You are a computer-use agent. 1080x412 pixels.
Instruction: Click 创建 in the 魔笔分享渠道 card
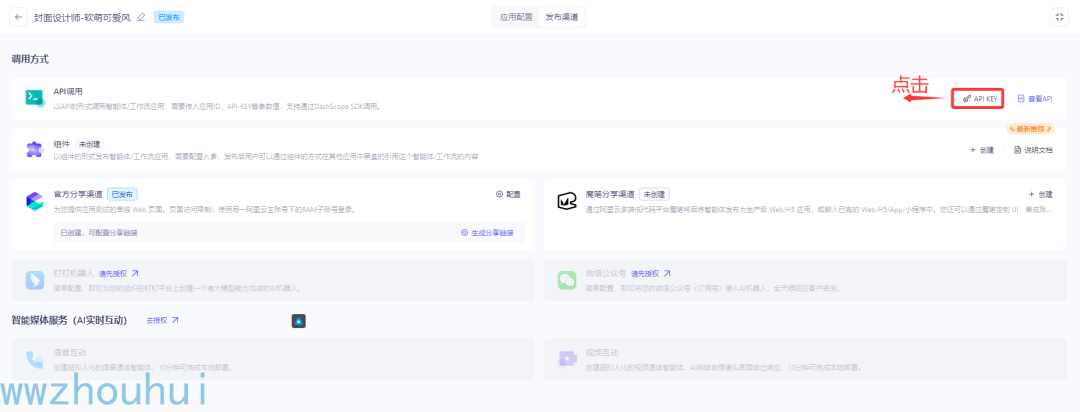click(x=1040, y=194)
